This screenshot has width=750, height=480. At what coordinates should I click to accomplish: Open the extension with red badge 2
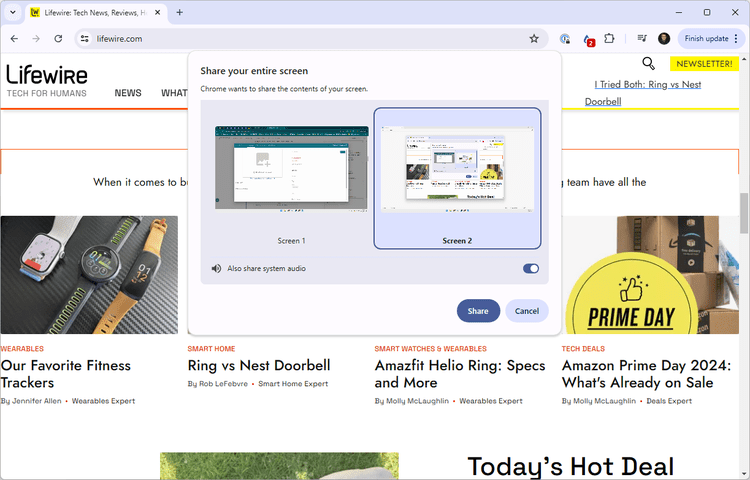point(588,40)
